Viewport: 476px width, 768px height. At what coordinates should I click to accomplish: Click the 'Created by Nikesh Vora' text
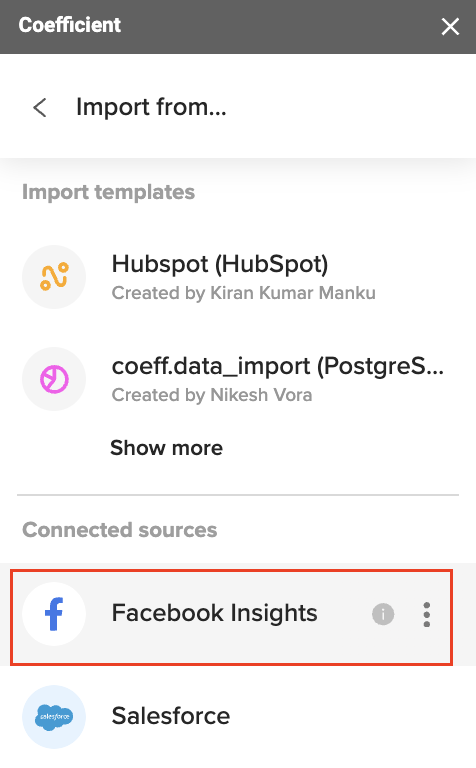(212, 395)
